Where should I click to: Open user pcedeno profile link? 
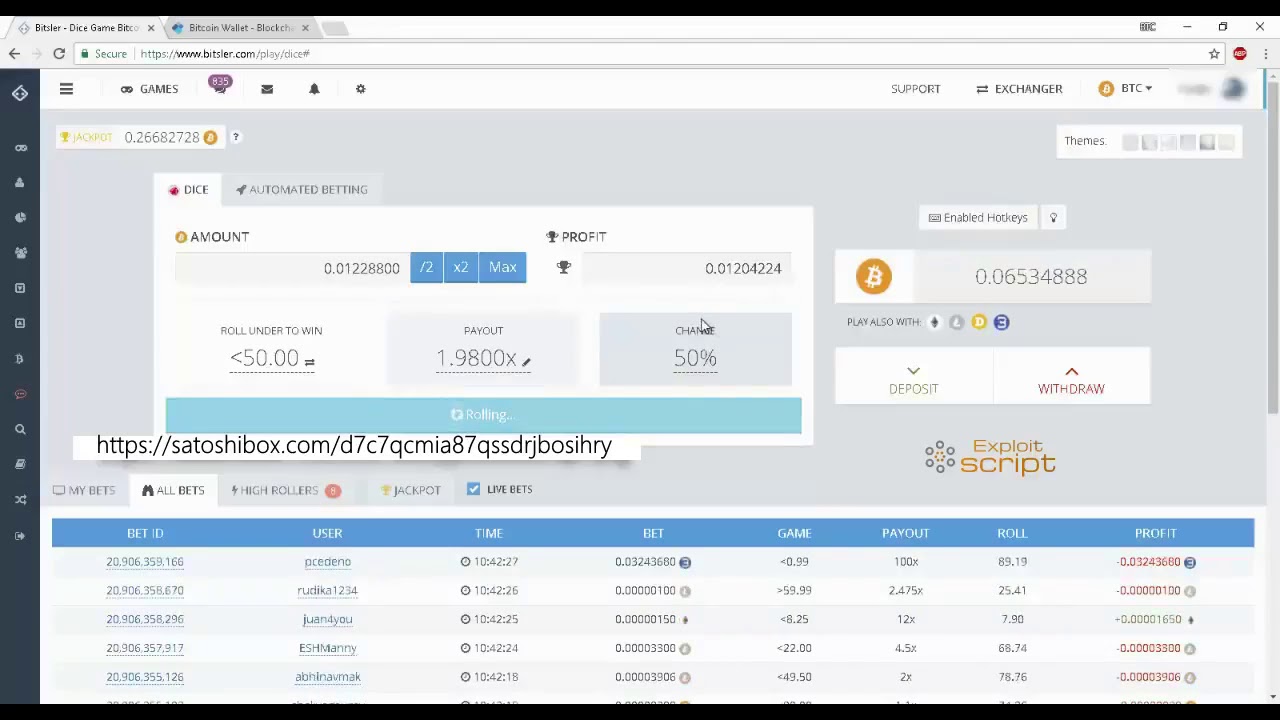tap(327, 562)
